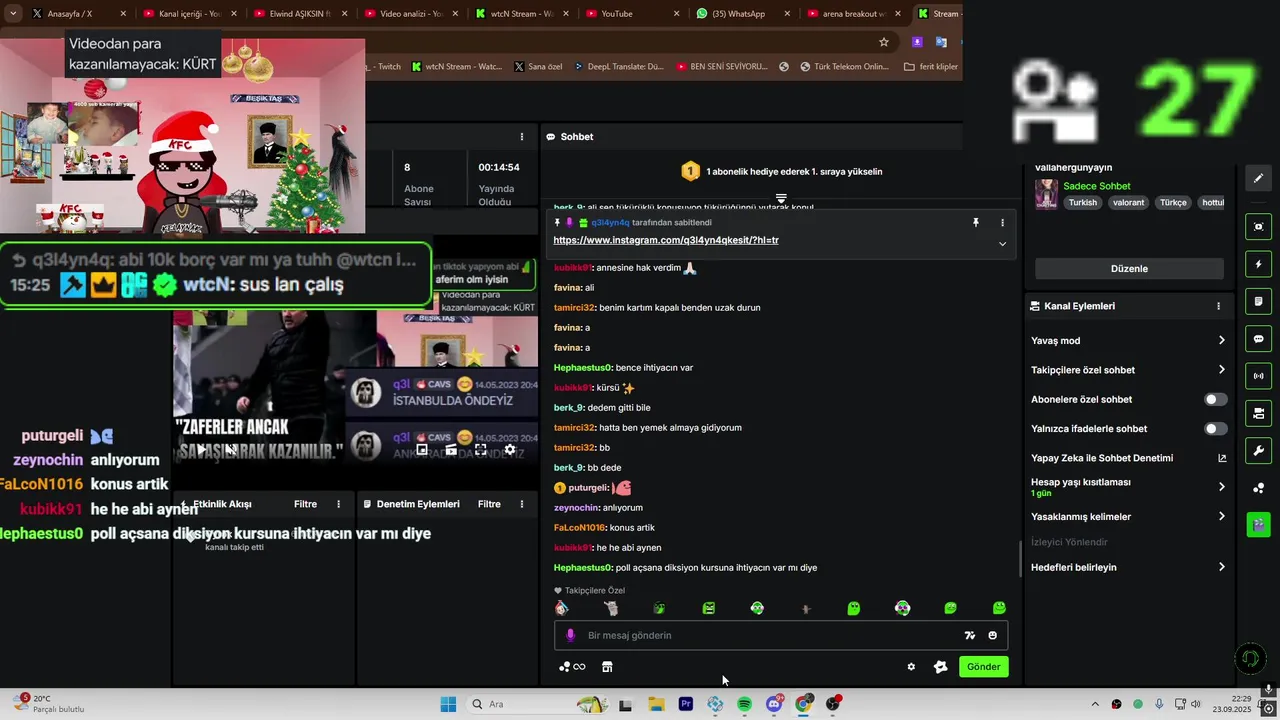Open the tab search dropdown arrow

(13, 14)
